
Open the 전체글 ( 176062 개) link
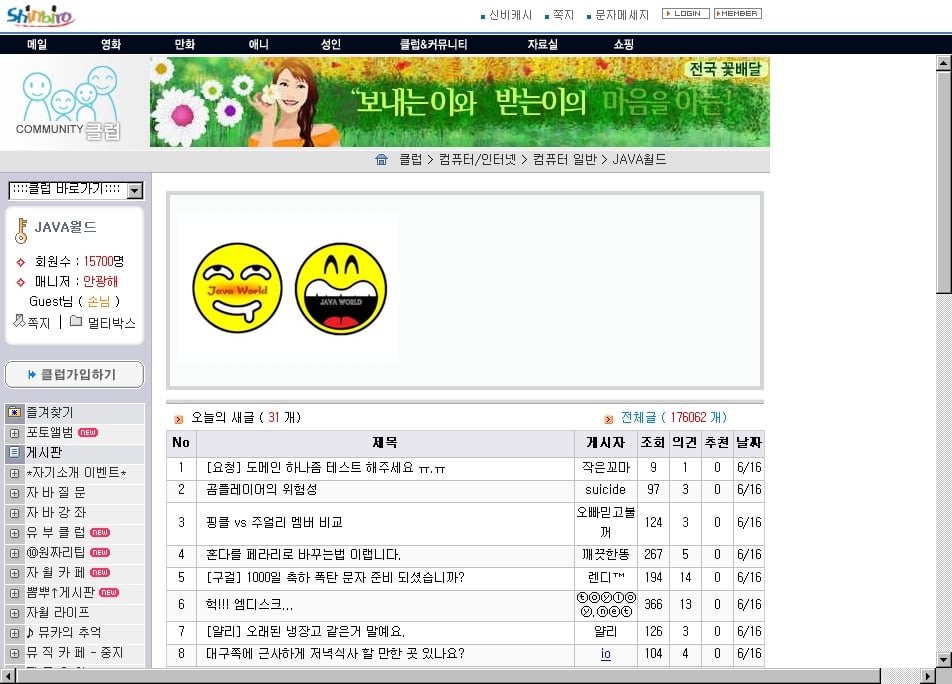673,418
